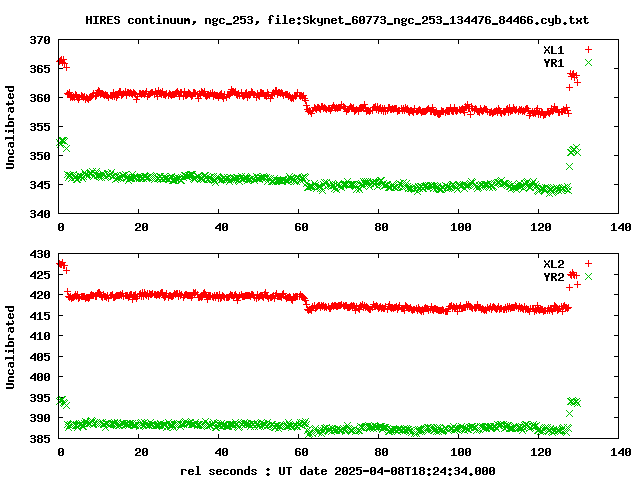Click the 340 y-axis tick label
Viewport: 640px width, 480px height.
[x=40, y=214]
